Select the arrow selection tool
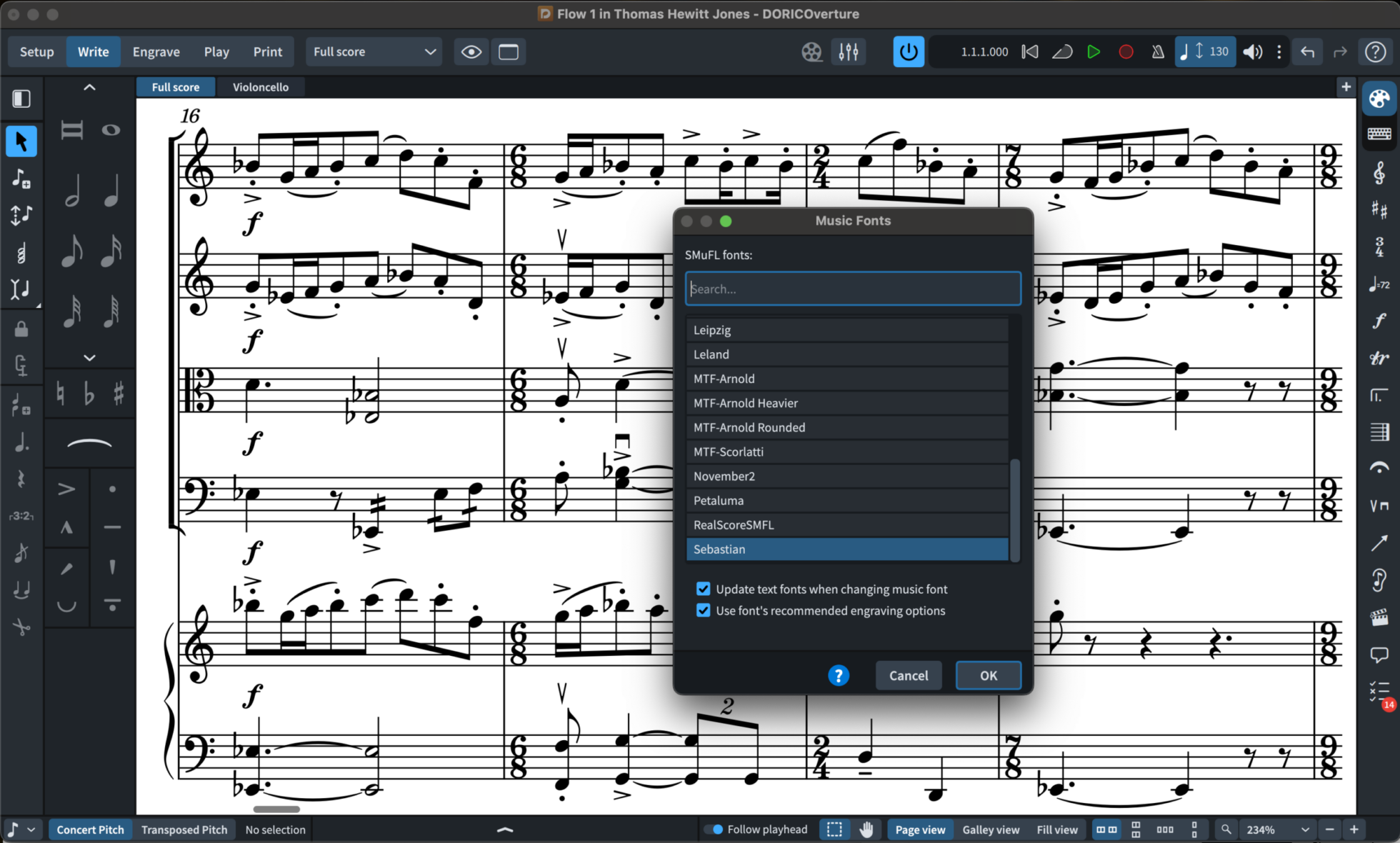 tap(21, 141)
